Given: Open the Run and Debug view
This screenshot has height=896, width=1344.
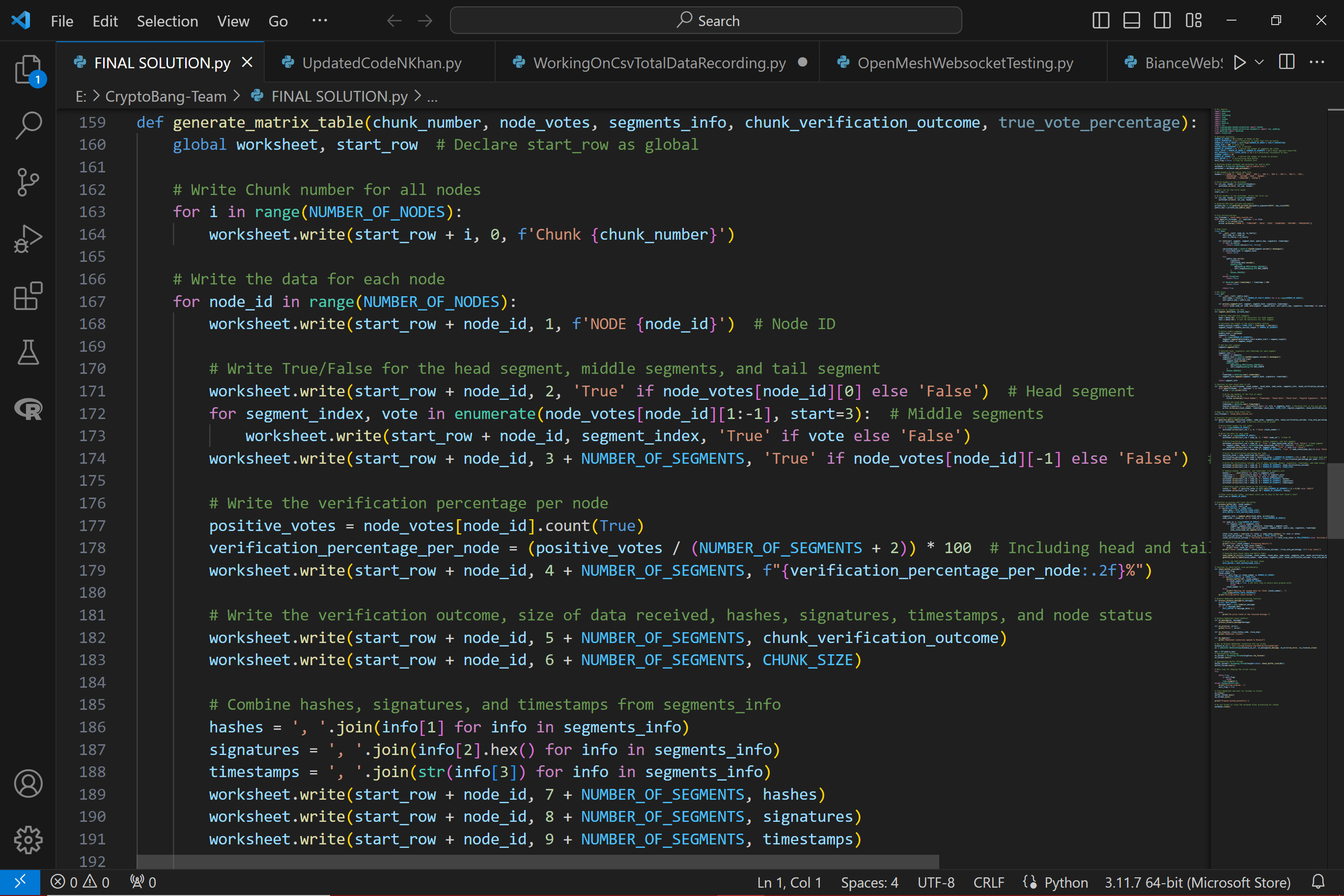Looking at the screenshot, I should point(28,239).
